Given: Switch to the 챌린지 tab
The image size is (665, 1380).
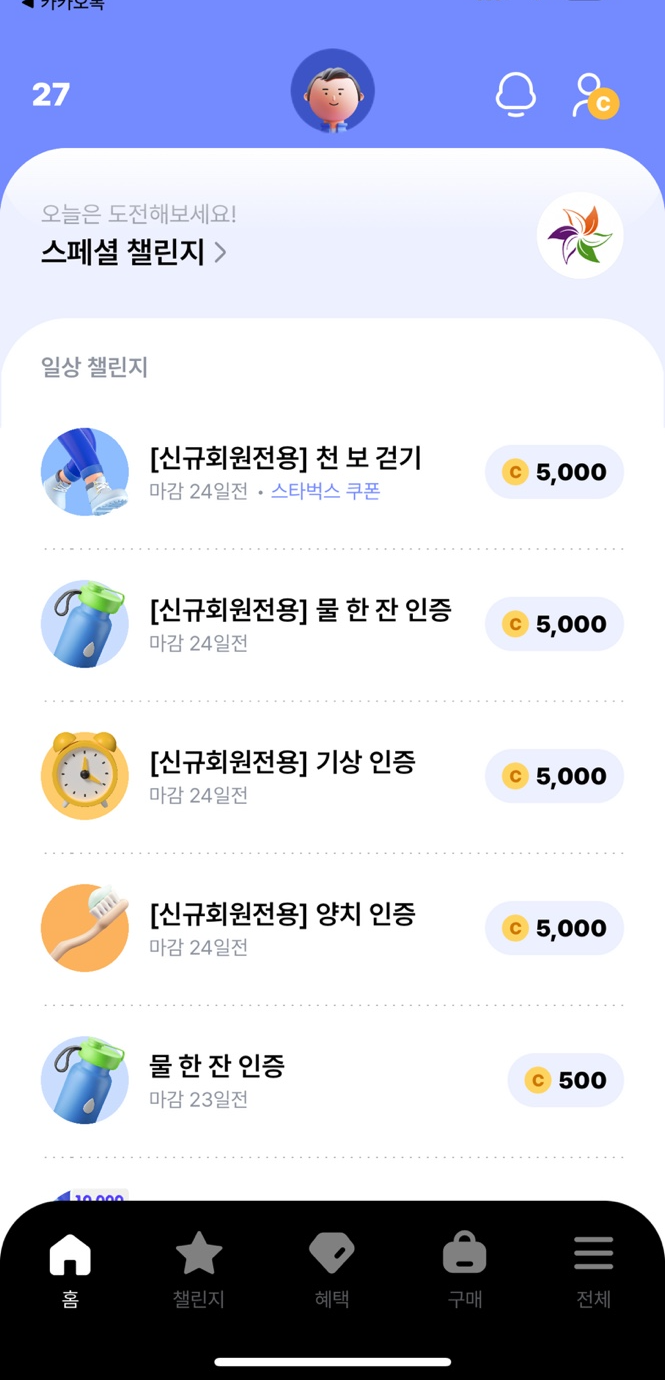Looking at the screenshot, I should click(199, 1268).
